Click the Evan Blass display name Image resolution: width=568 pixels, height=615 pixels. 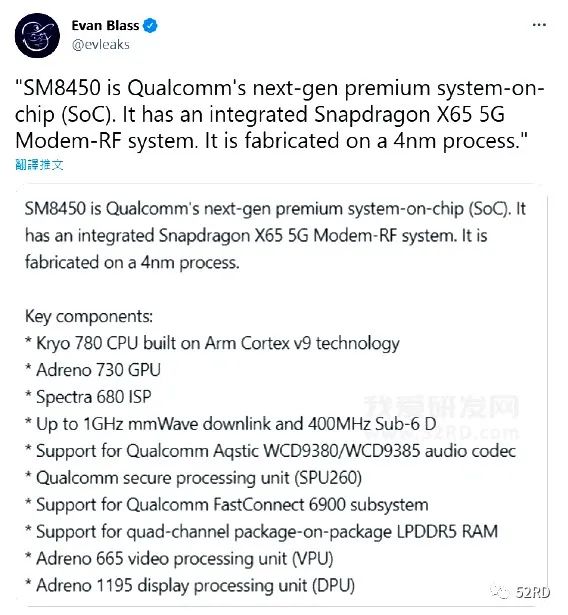click(x=105, y=25)
